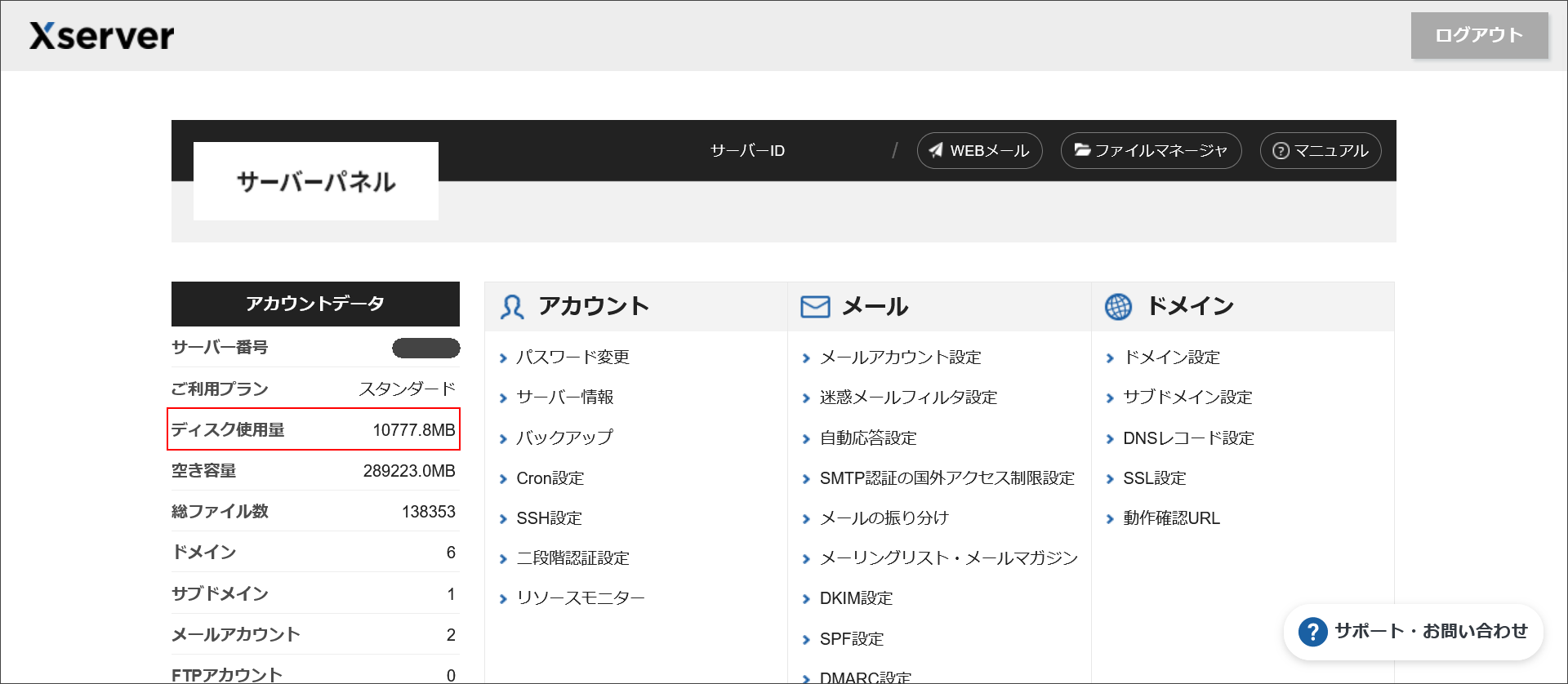Open パスワード変更 link
This screenshot has width=1568, height=684.
pos(572,358)
